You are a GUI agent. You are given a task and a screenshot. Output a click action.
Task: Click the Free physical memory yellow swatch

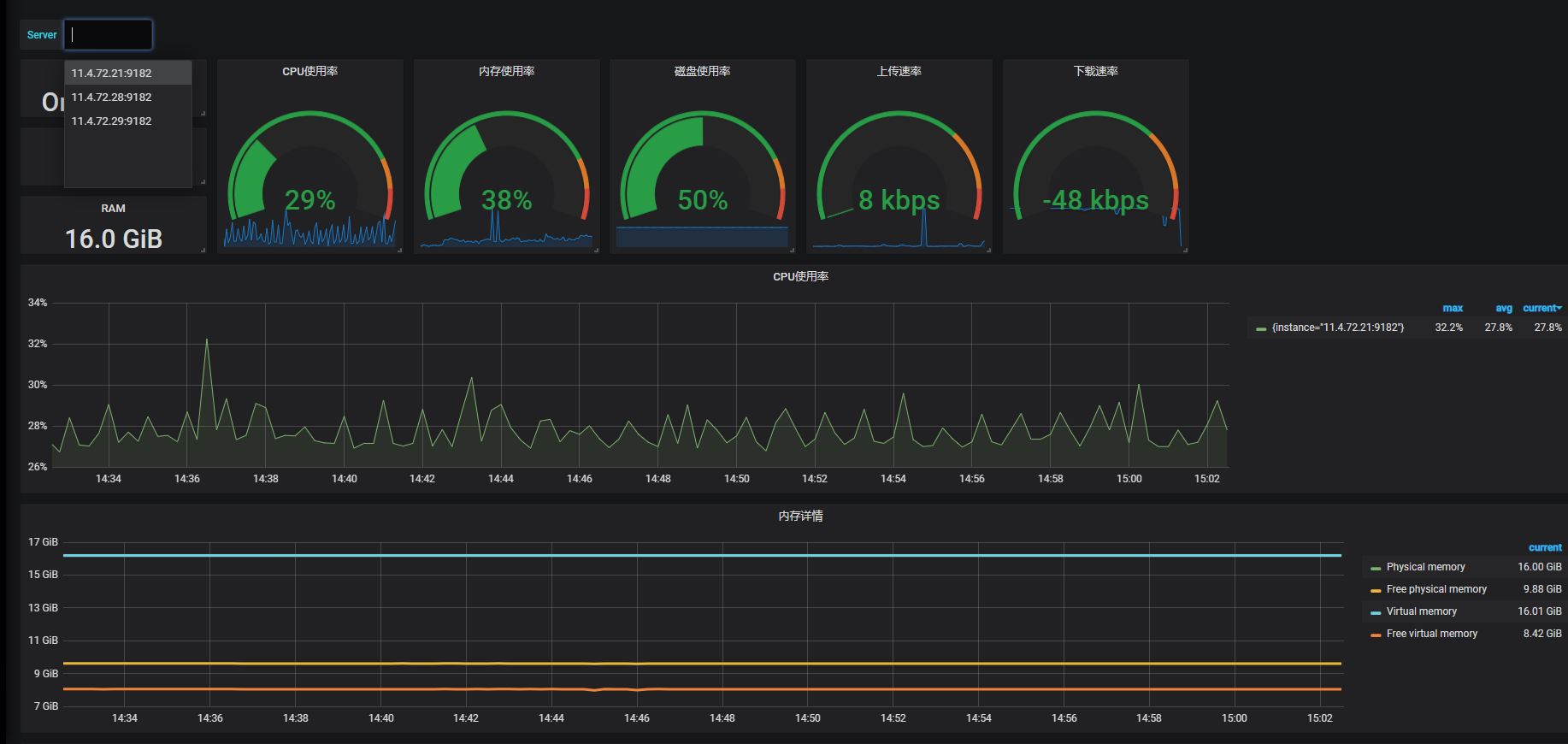[1376, 590]
